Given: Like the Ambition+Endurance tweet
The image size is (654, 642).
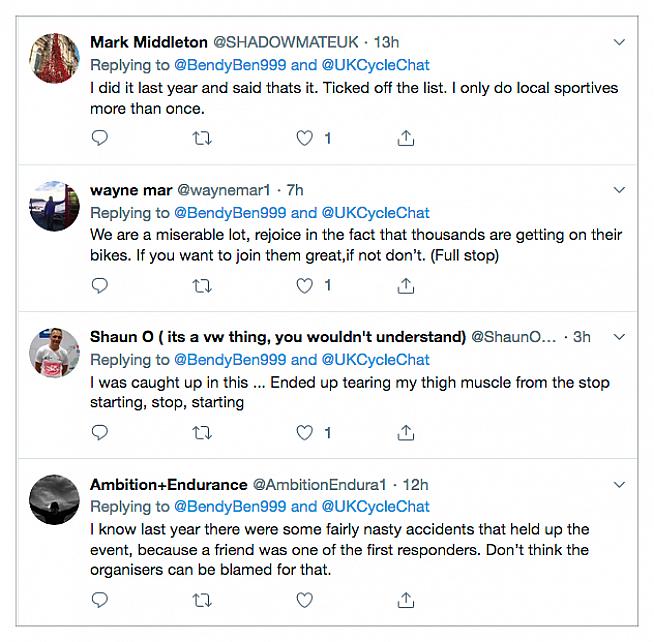Looking at the screenshot, I should pyautogui.click(x=306, y=599).
